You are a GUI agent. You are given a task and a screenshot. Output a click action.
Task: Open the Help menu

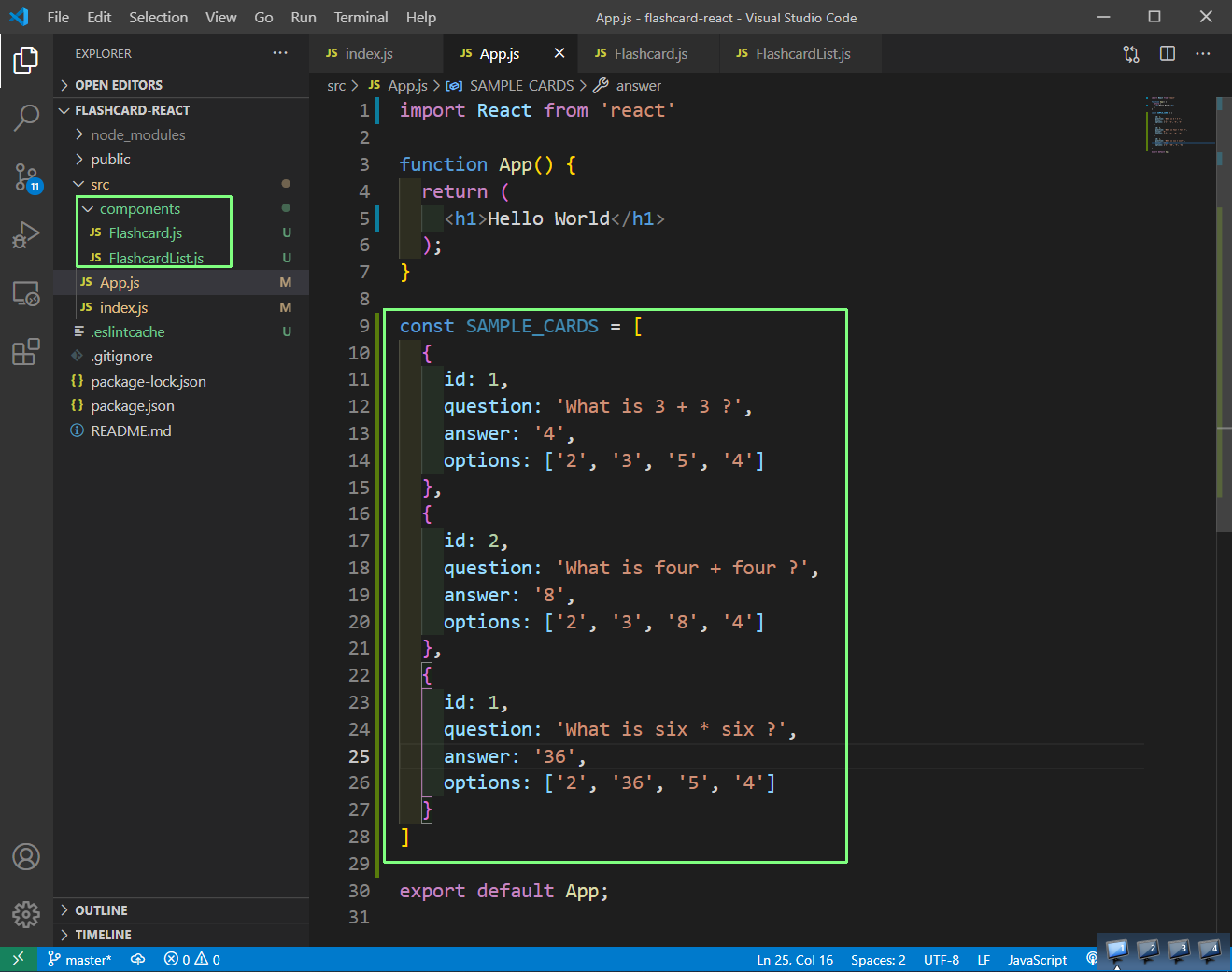[421, 17]
